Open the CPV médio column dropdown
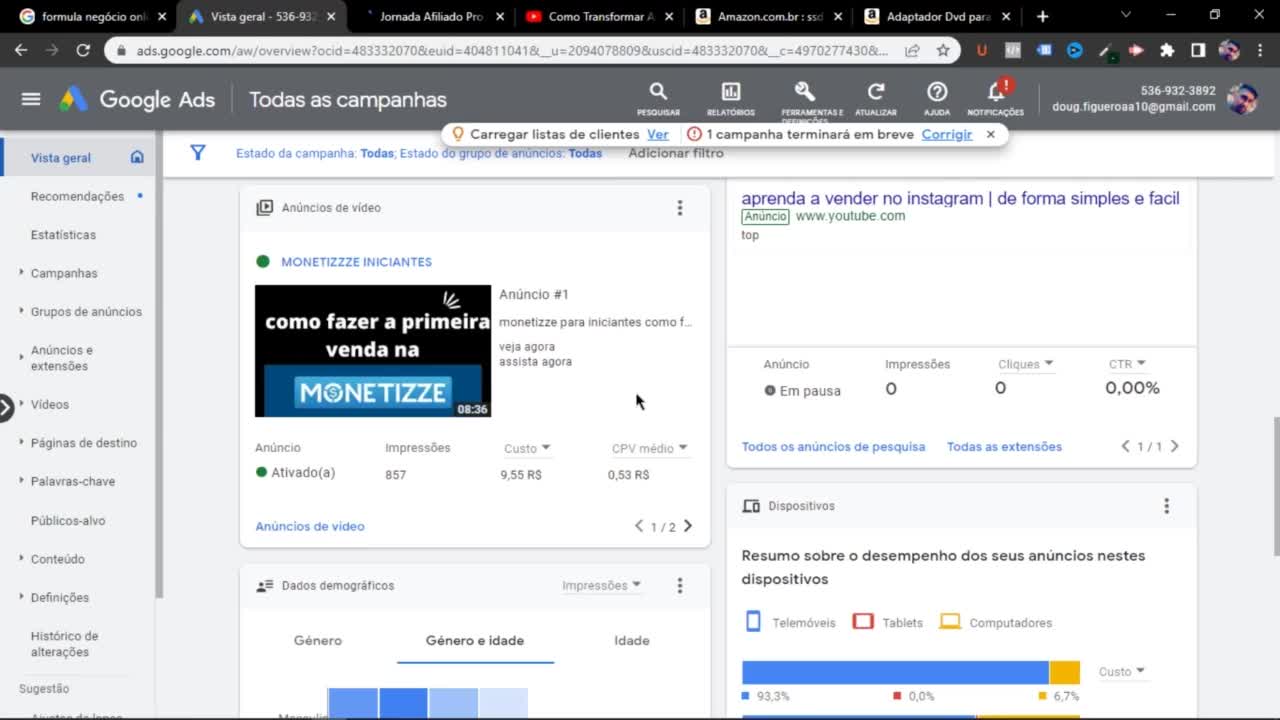The width and height of the screenshot is (1280, 720). [x=650, y=448]
